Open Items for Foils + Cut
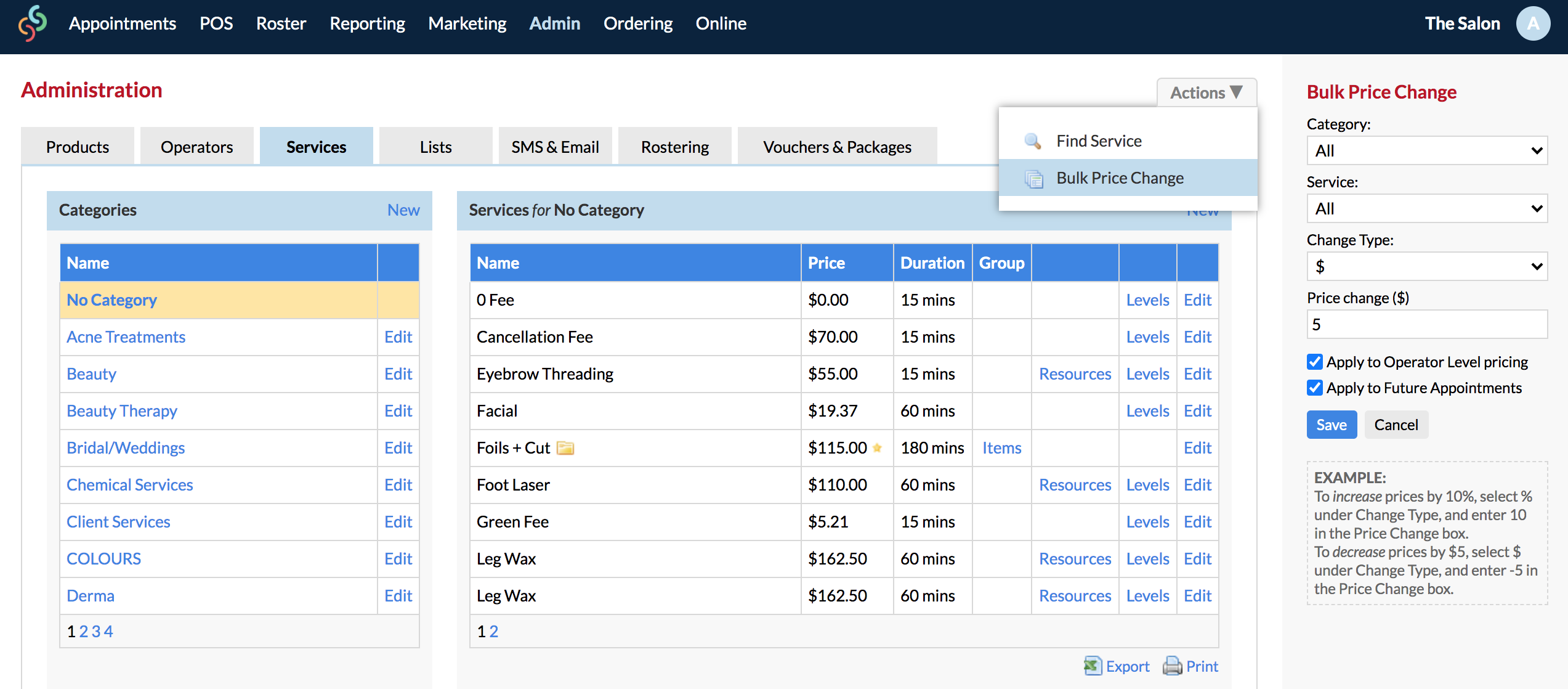The height and width of the screenshot is (689, 1568). 1001,448
